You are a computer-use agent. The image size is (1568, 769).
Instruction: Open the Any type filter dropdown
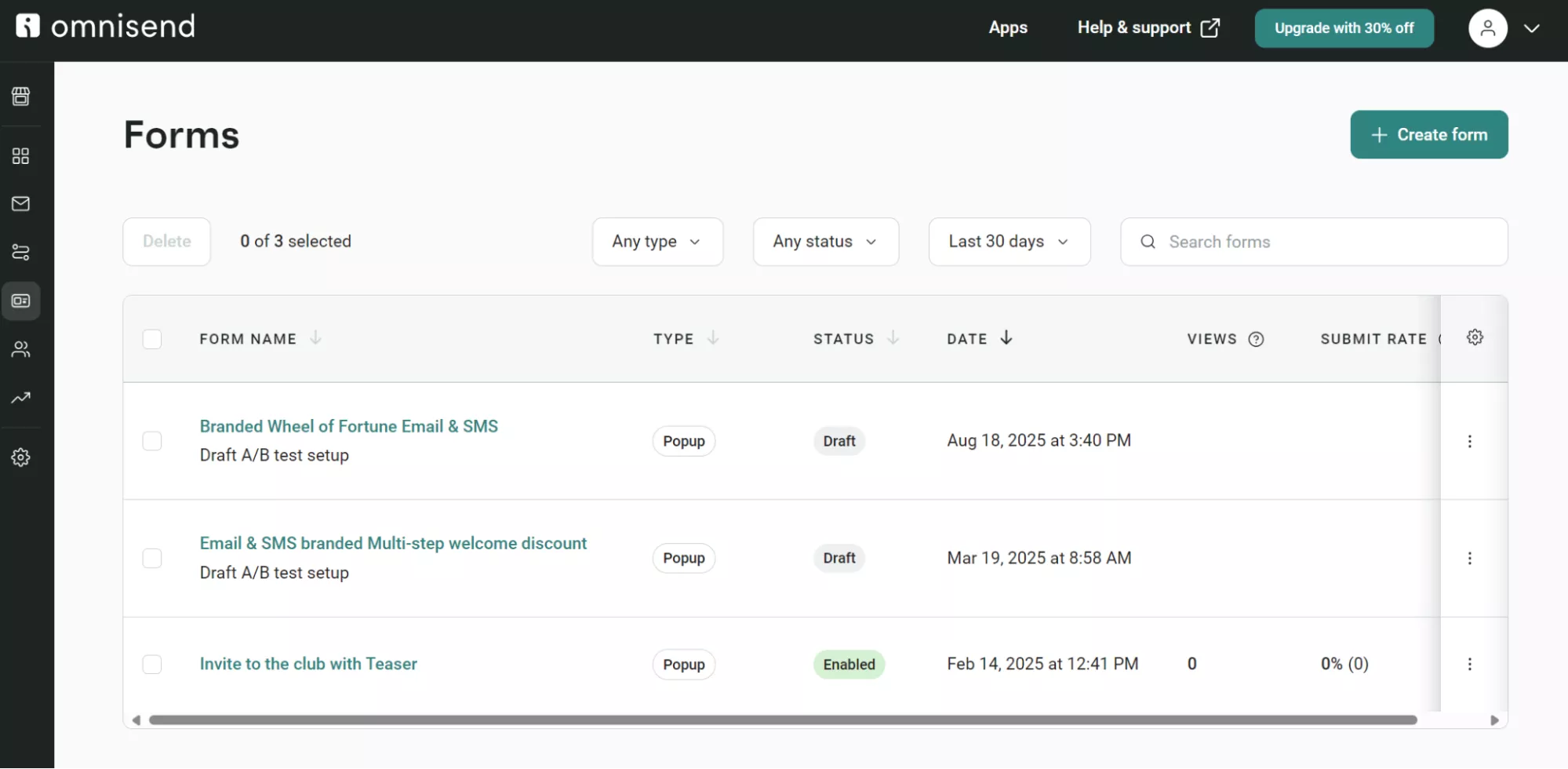tap(657, 242)
